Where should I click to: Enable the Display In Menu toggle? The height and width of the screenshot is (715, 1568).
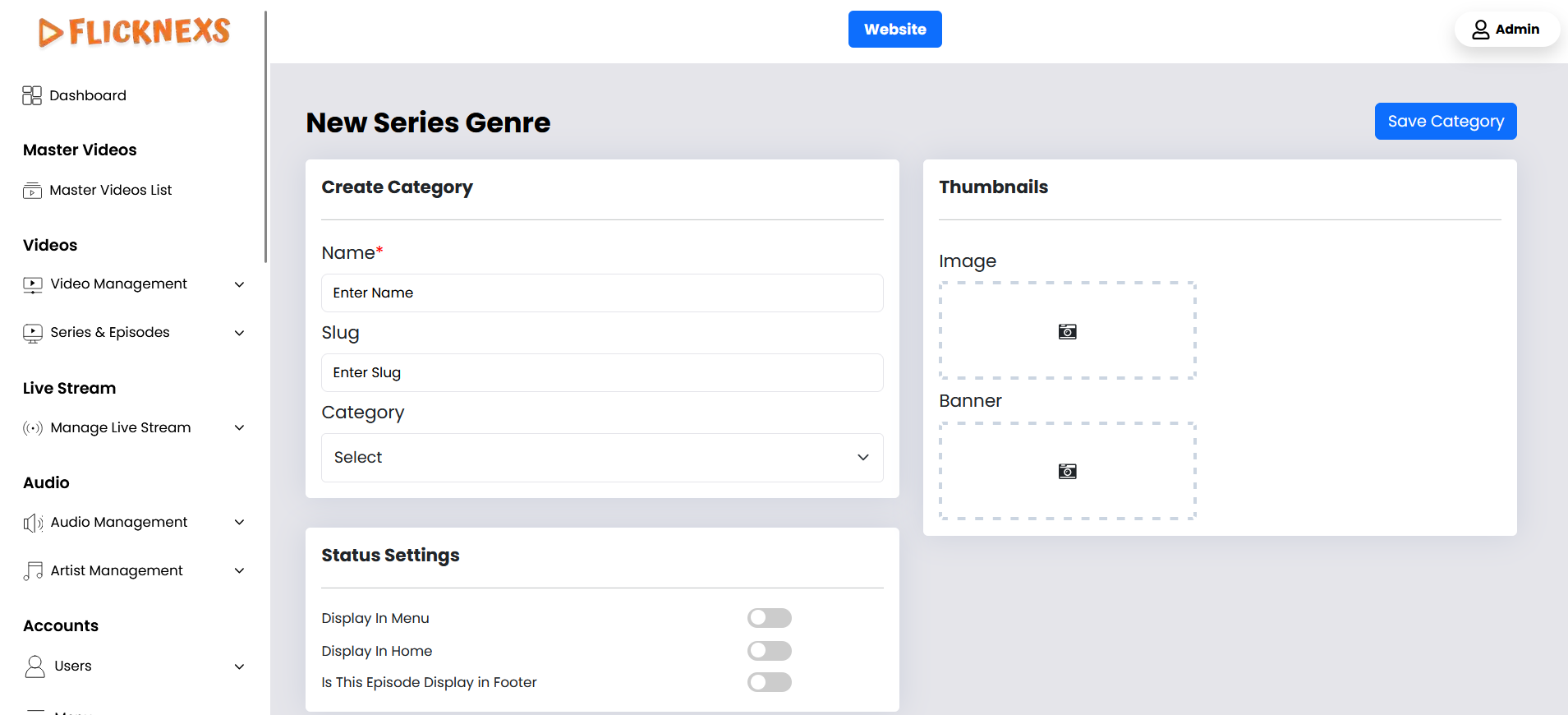(769, 618)
